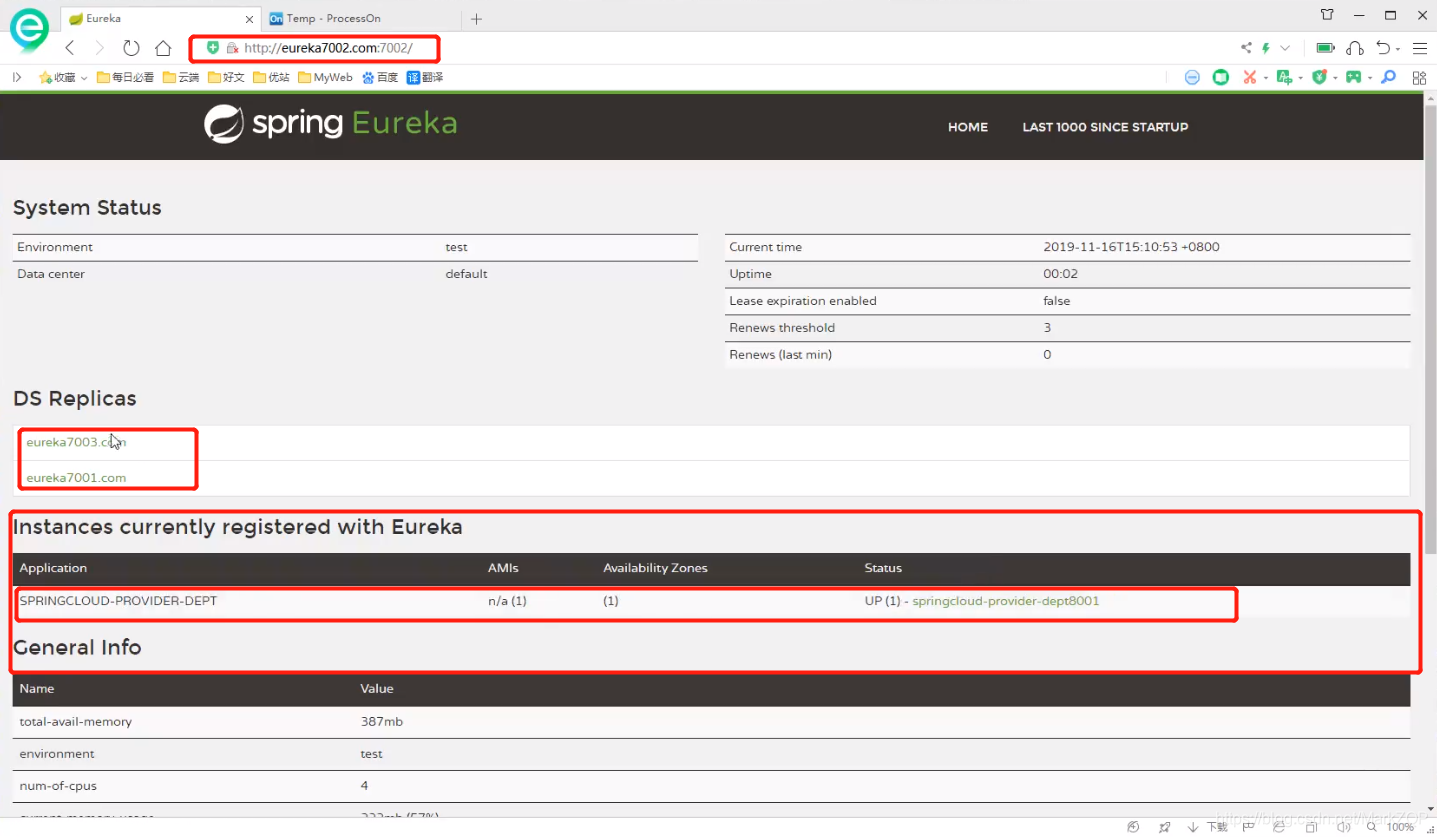Expand the scissors screenshot dropdown arrow
This screenshot has height=837, width=1437.
(1265, 78)
